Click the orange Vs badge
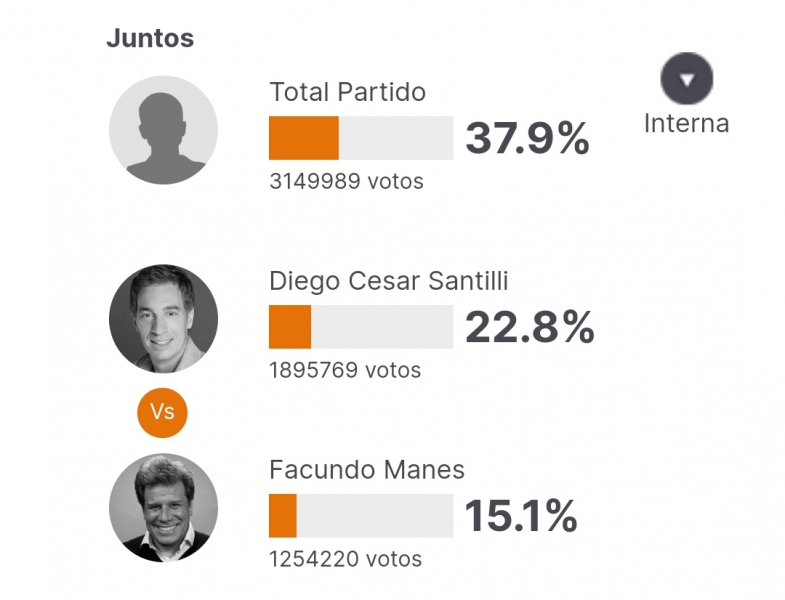The height and width of the screenshot is (600, 785). tap(163, 413)
